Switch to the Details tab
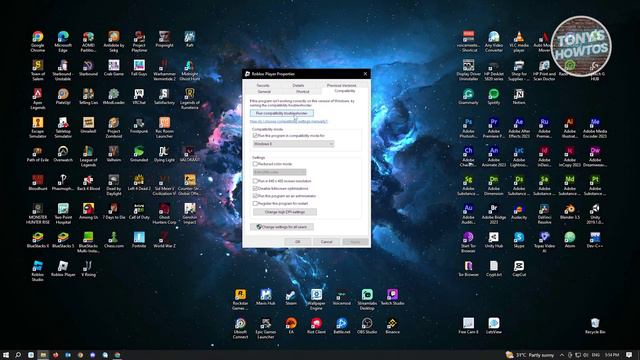This screenshot has width=640, height=360. 298,85
